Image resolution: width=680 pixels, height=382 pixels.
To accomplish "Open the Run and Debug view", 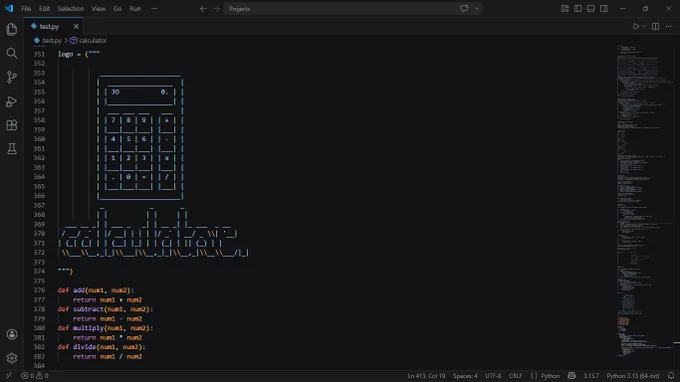I will point(12,101).
